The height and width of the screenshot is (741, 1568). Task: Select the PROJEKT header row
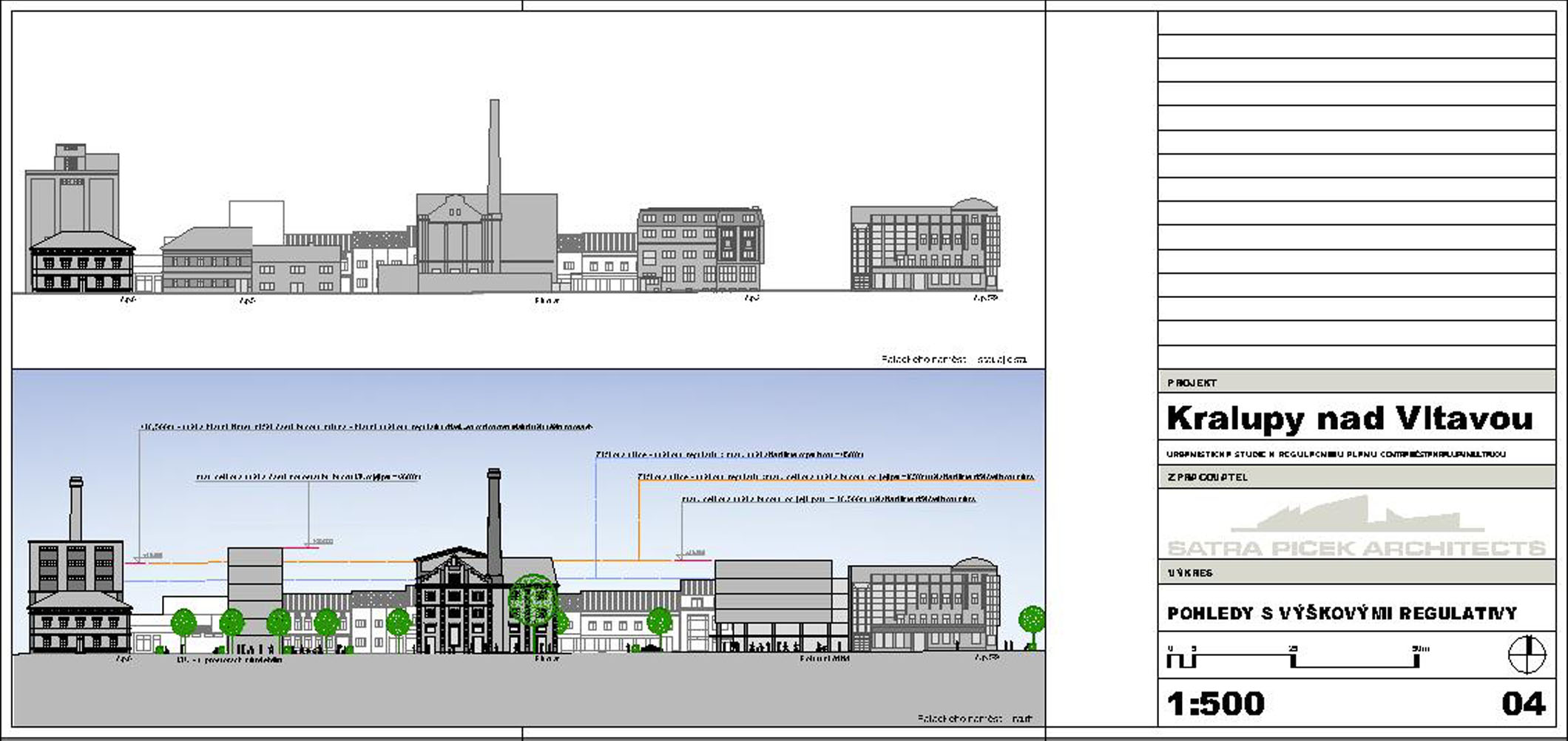(1356, 382)
